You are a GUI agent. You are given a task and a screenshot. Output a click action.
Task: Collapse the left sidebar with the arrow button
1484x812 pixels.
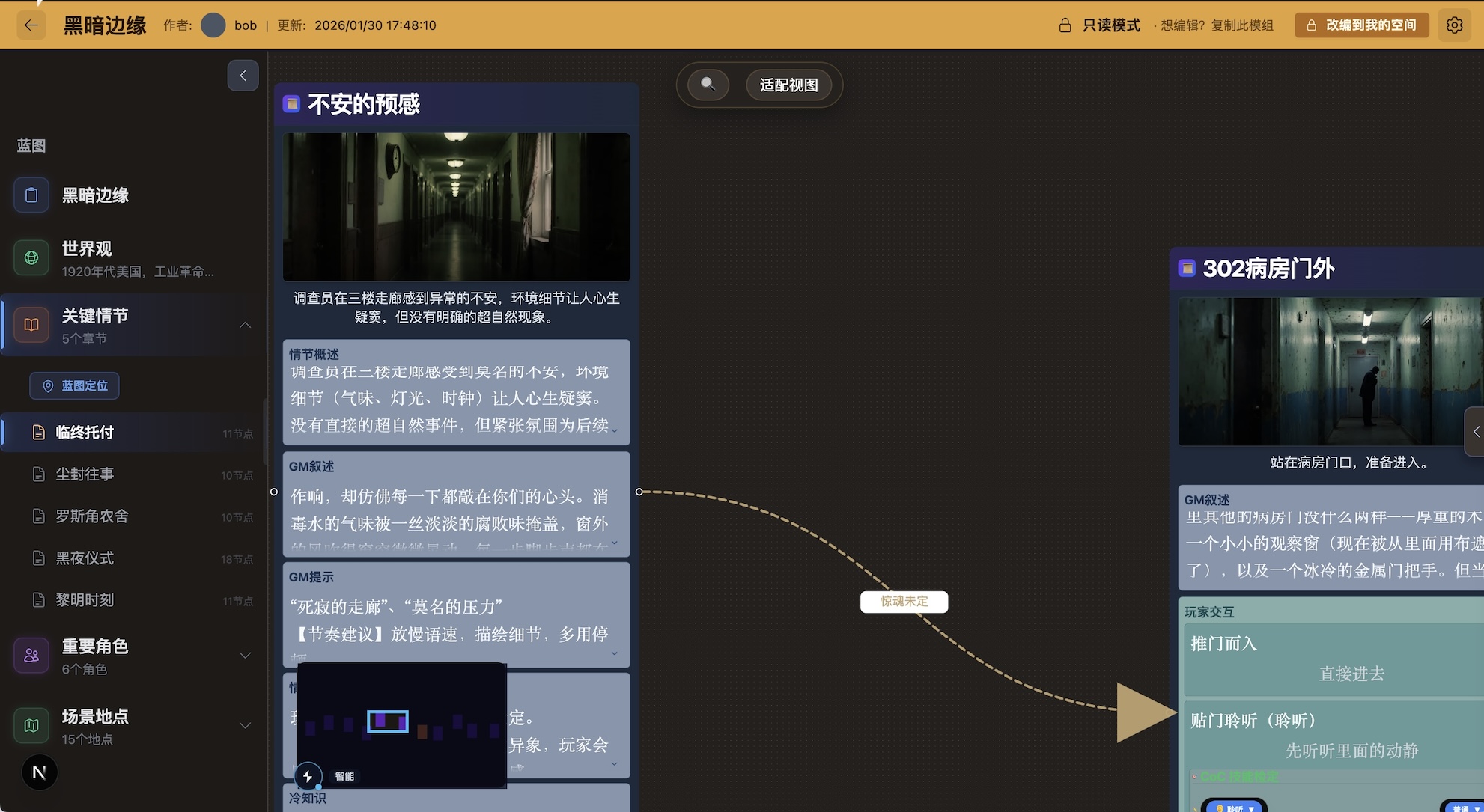[x=243, y=75]
